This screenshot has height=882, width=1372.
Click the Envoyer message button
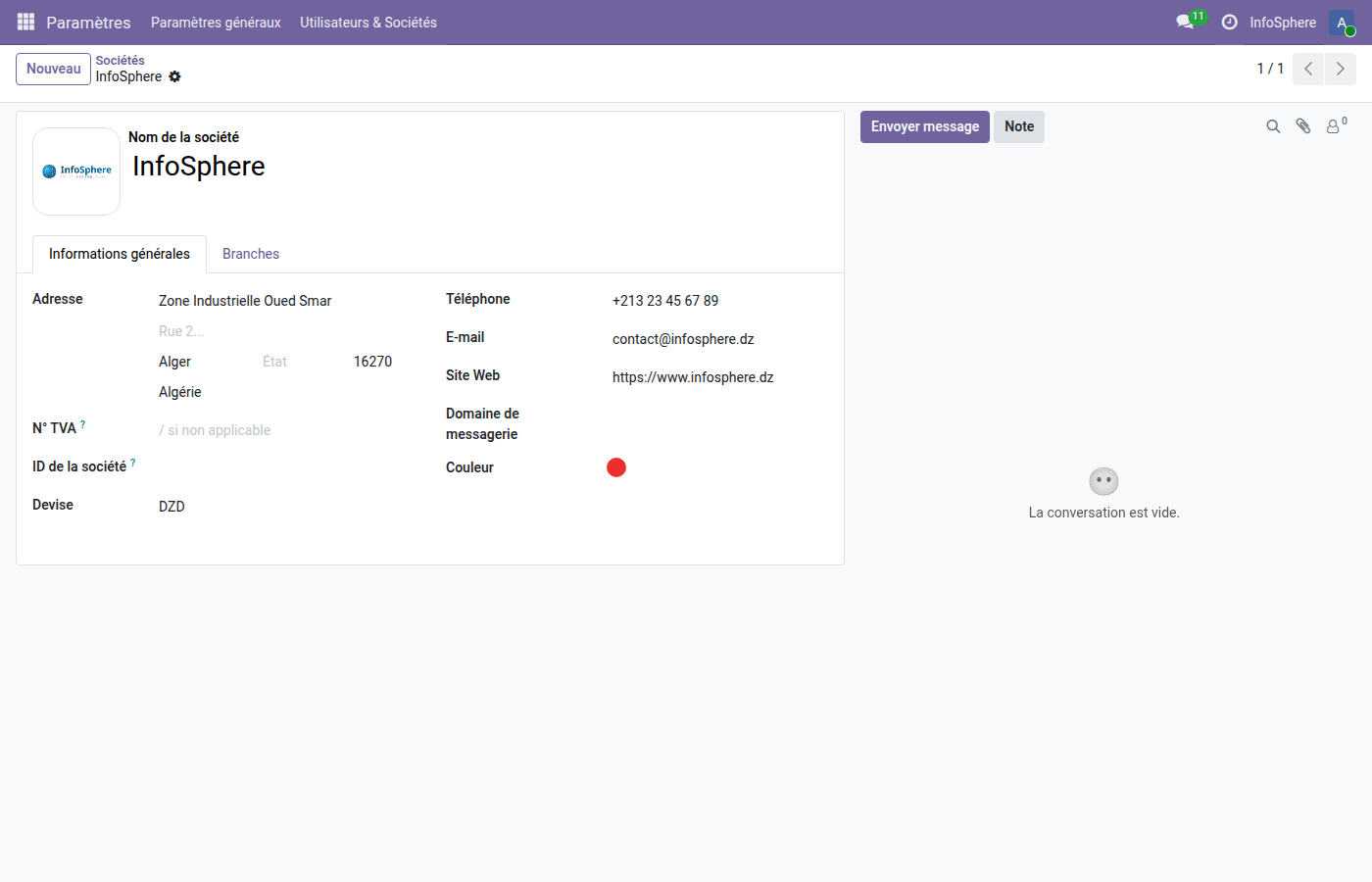tap(924, 126)
